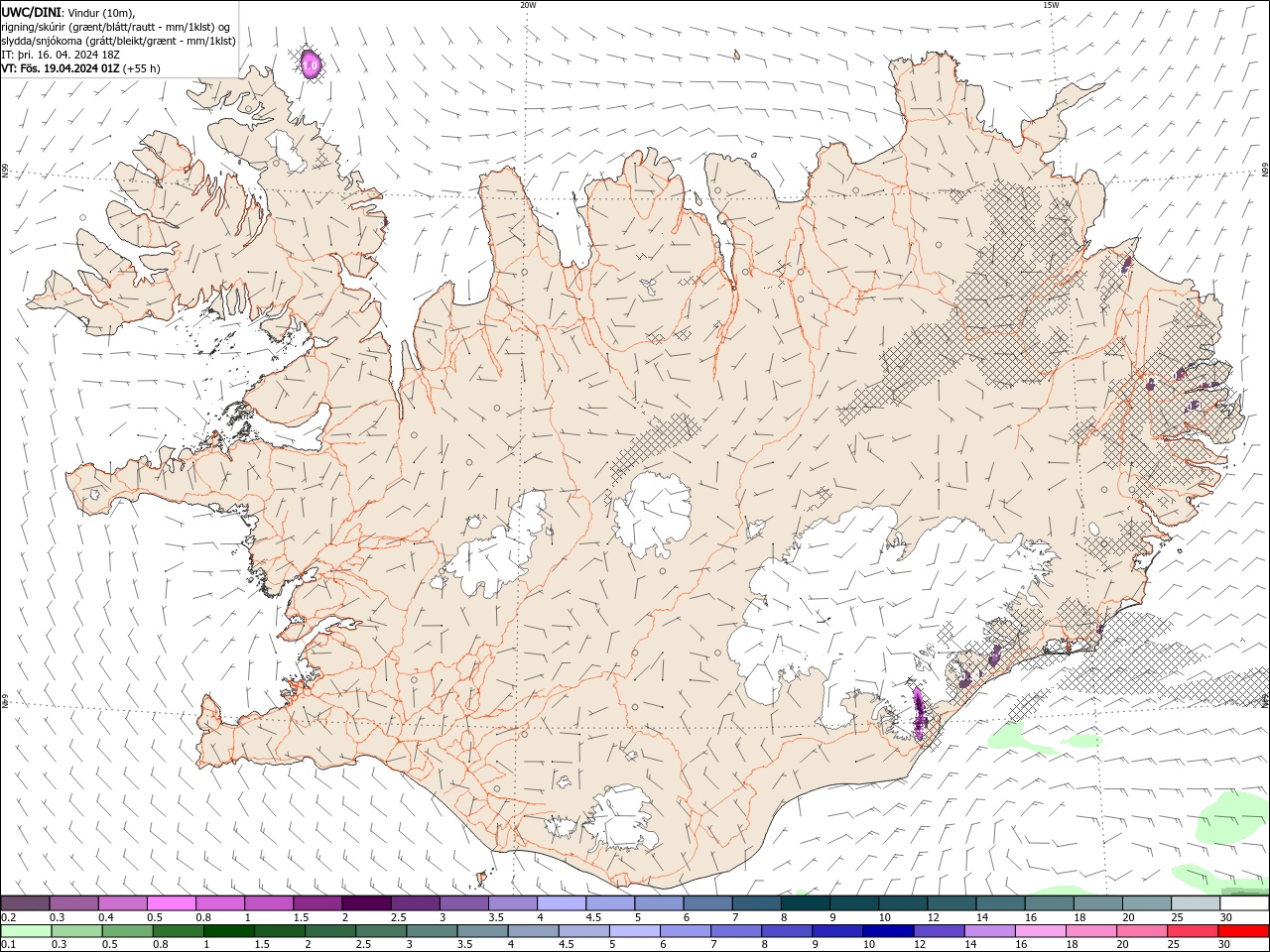Image resolution: width=1270 pixels, height=952 pixels.
Task: Click the 20W longitude label
Action: pos(528,5)
